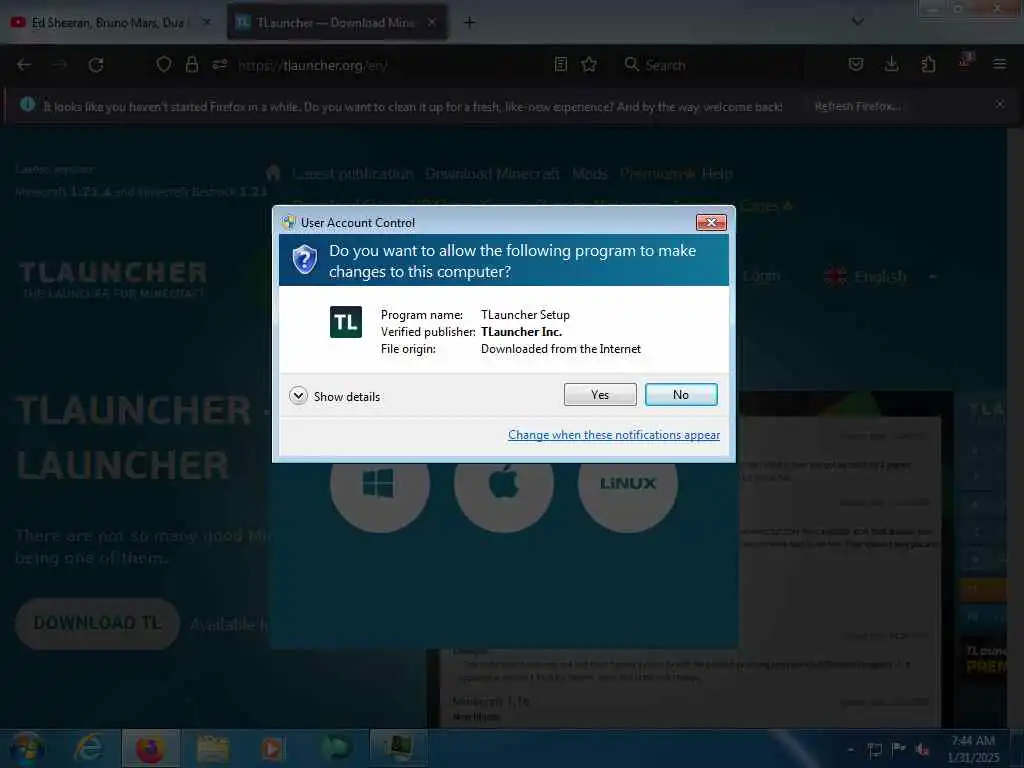
Task: Open Internet Explorer from taskbar
Action: (x=89, y=748)
